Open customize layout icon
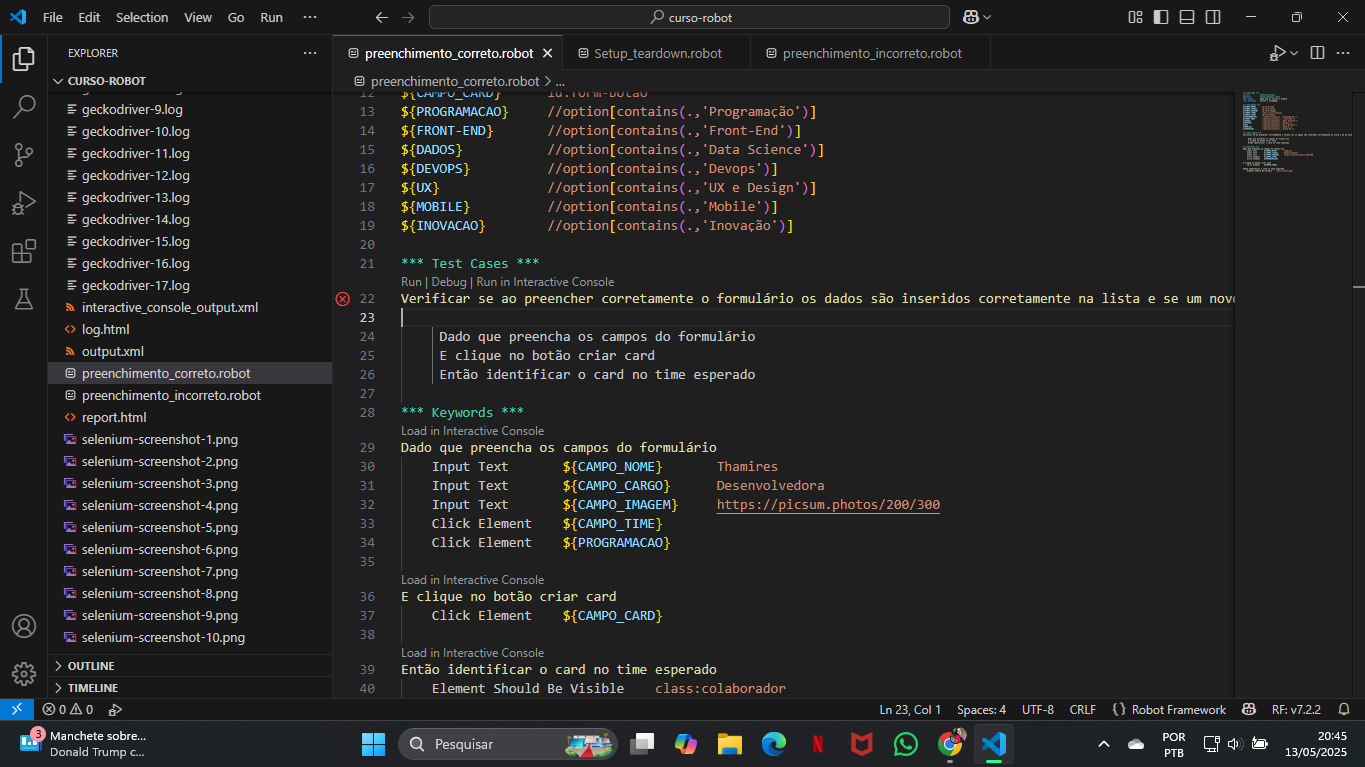Image resolution: width=1365 pixels, height=767 pixels. [x=1135, y=17]
